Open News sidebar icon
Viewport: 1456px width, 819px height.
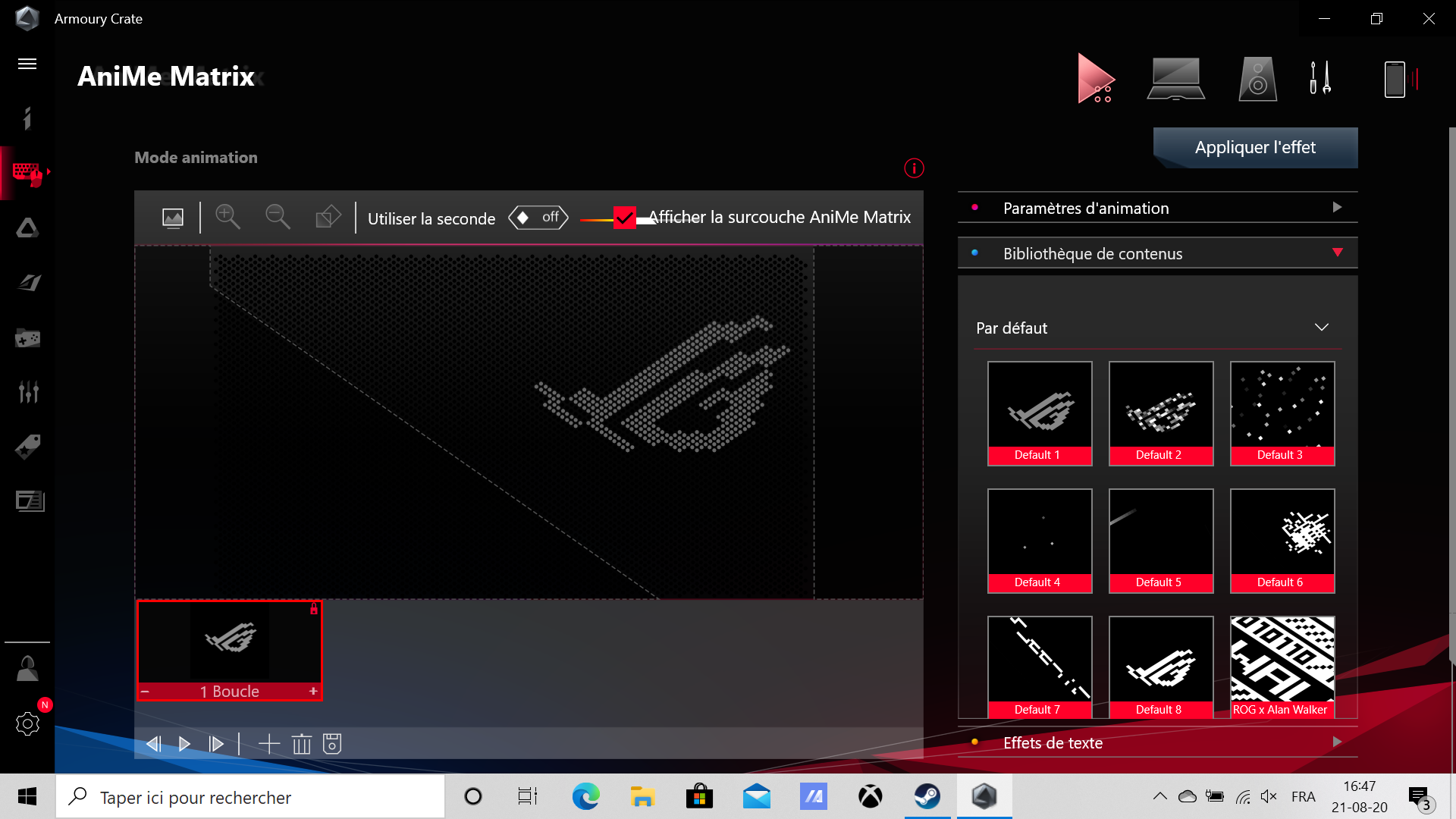coord(30,501)
